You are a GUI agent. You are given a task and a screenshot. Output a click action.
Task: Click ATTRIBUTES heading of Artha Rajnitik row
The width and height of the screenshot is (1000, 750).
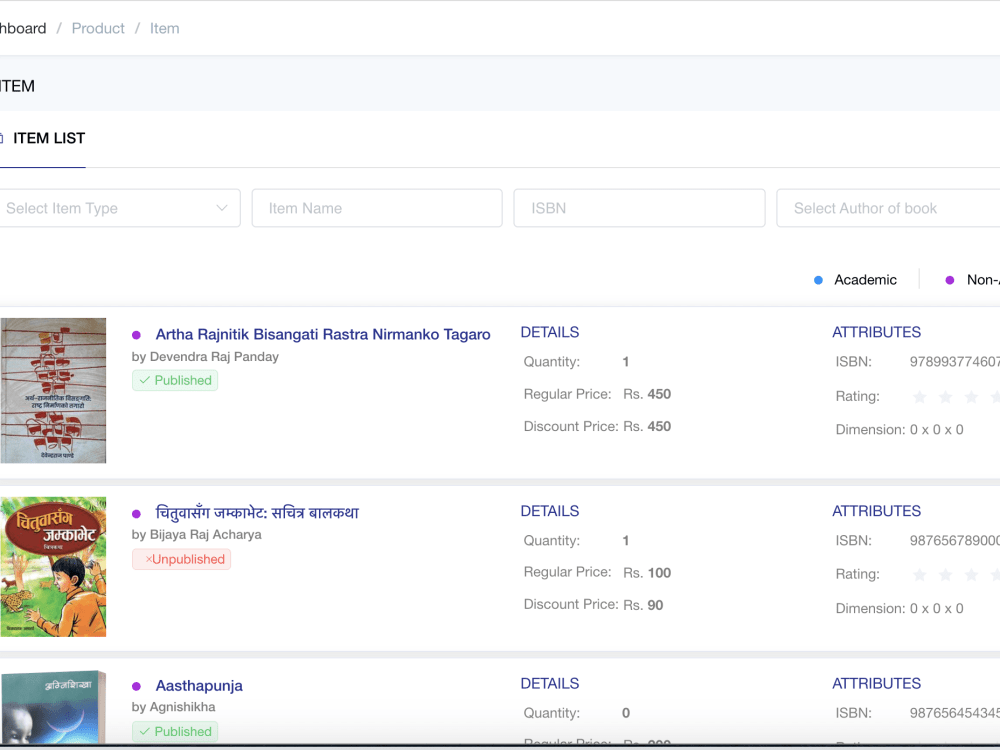(876, 332)
